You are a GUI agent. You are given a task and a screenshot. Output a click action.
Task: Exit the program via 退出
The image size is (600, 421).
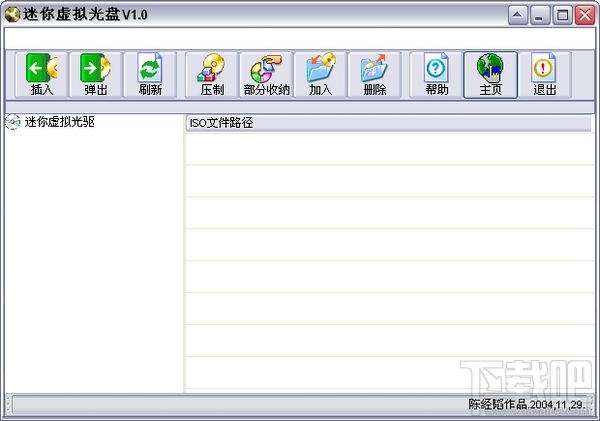coord(545,75)
